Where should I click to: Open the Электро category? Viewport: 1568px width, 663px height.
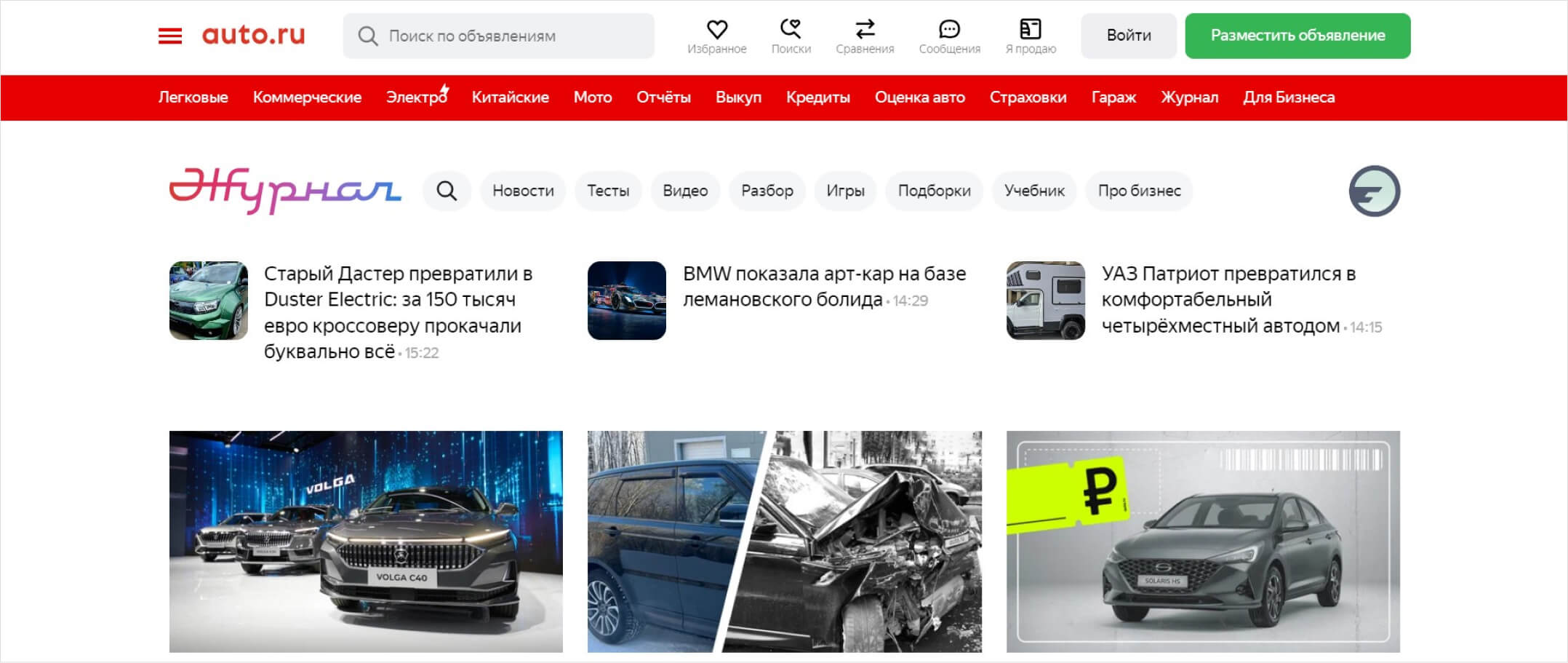415,97
